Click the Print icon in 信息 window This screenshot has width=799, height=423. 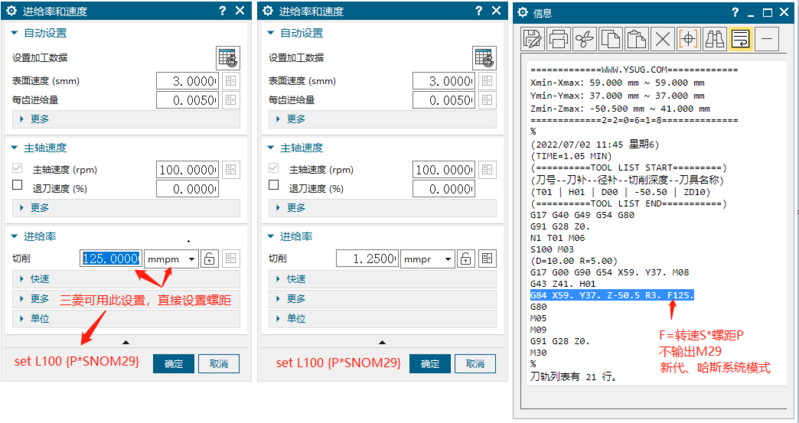coord(558,39)
